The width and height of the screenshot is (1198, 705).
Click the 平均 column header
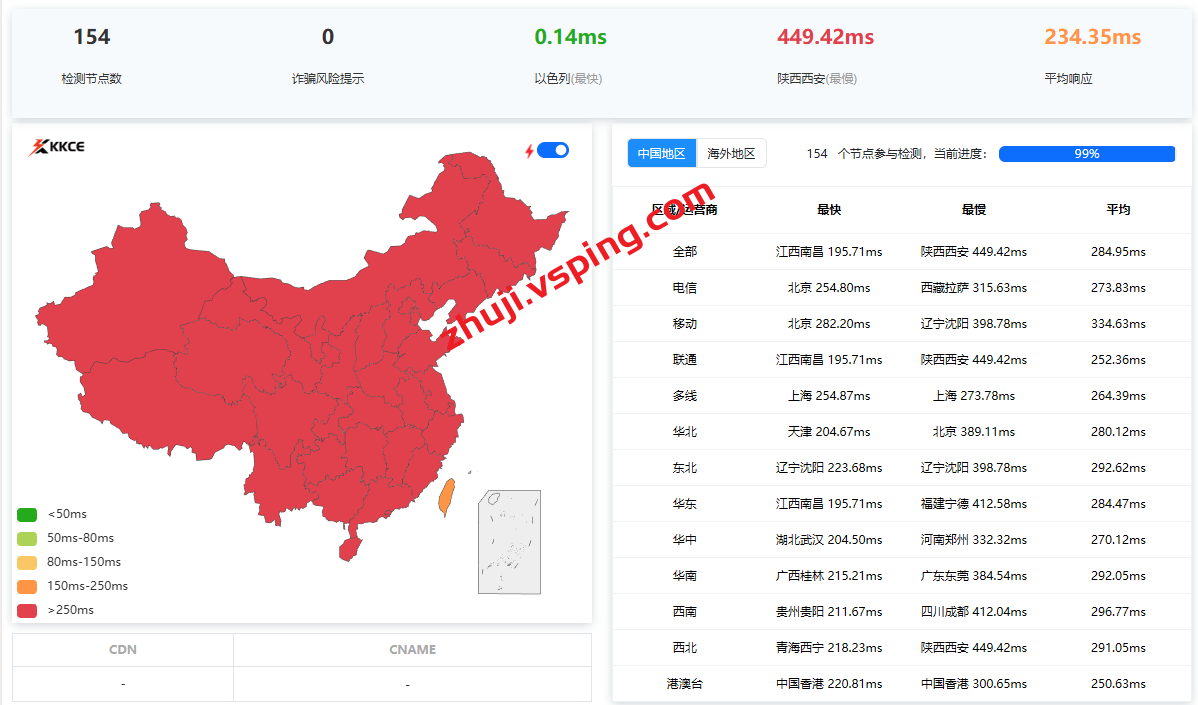pos(1118,210)
